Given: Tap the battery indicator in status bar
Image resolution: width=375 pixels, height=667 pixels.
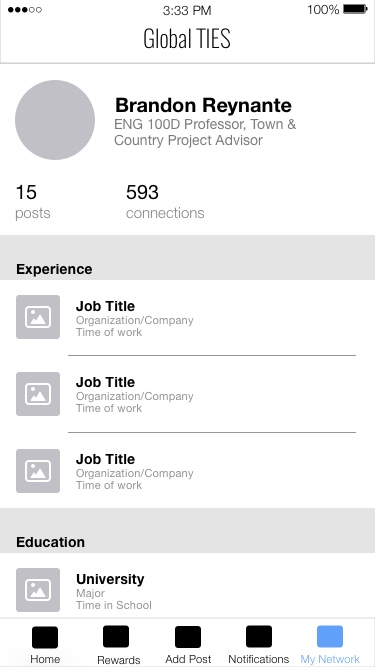Looking at the screenshot, I should point(355,9).
